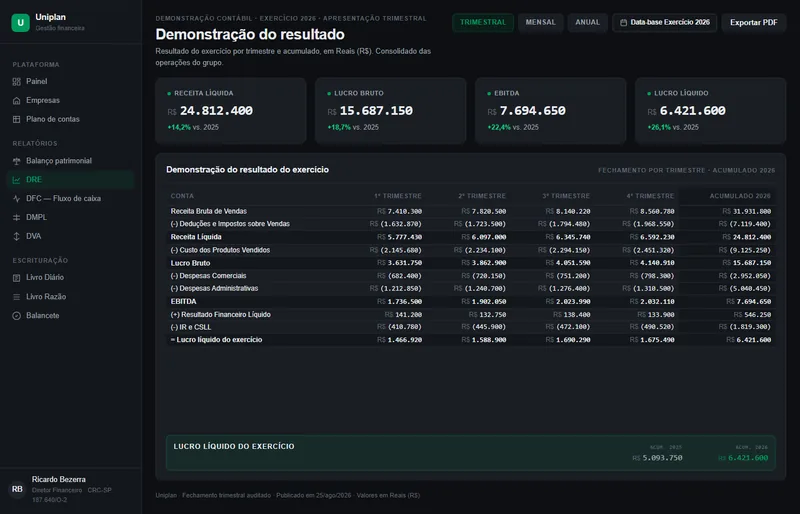
Task: Select the Despesas Administrativas row
Action: (x=470, y=288)
